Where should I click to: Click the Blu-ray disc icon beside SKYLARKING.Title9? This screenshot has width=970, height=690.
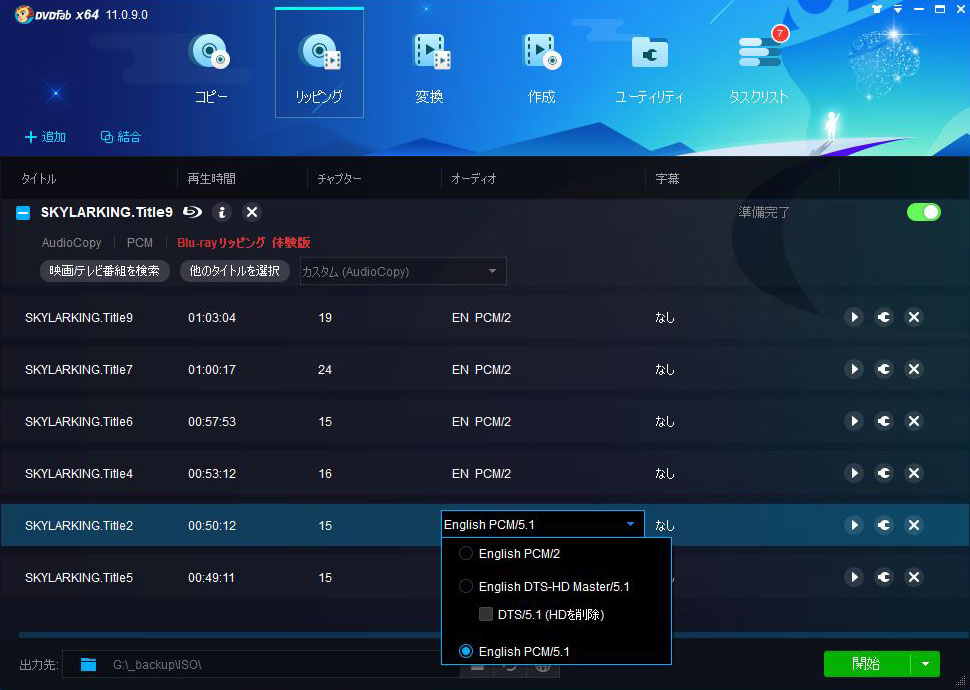coord(192,212)
